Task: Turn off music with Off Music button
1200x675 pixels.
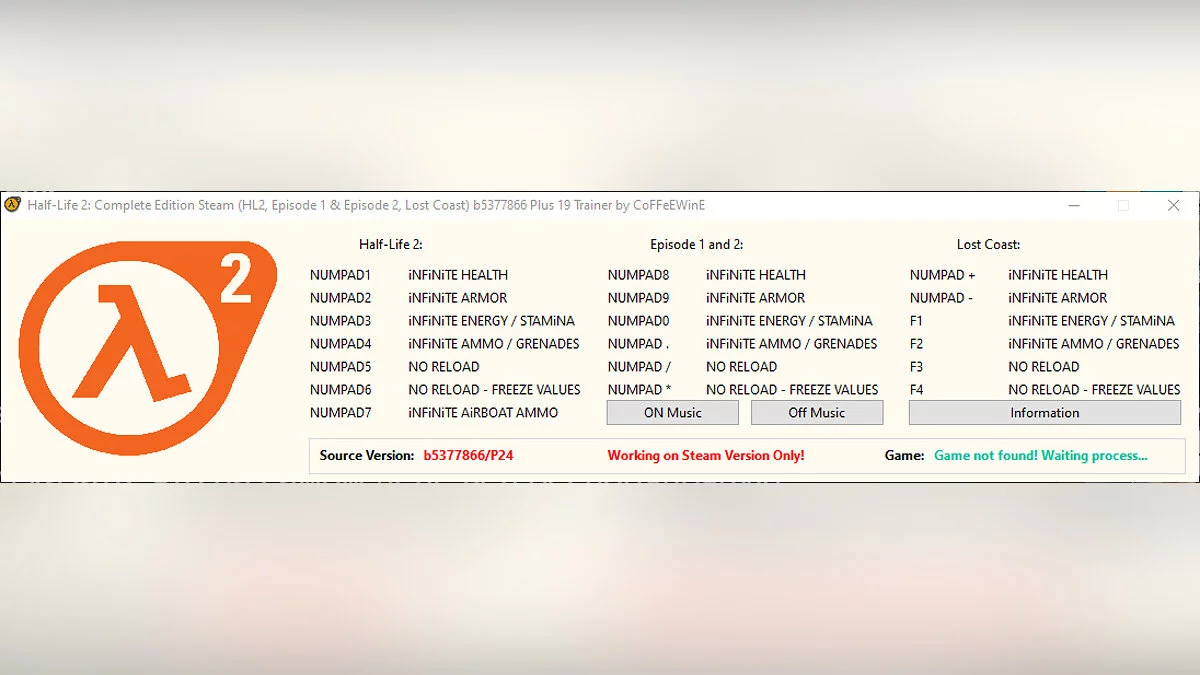Action: (817, 413)
